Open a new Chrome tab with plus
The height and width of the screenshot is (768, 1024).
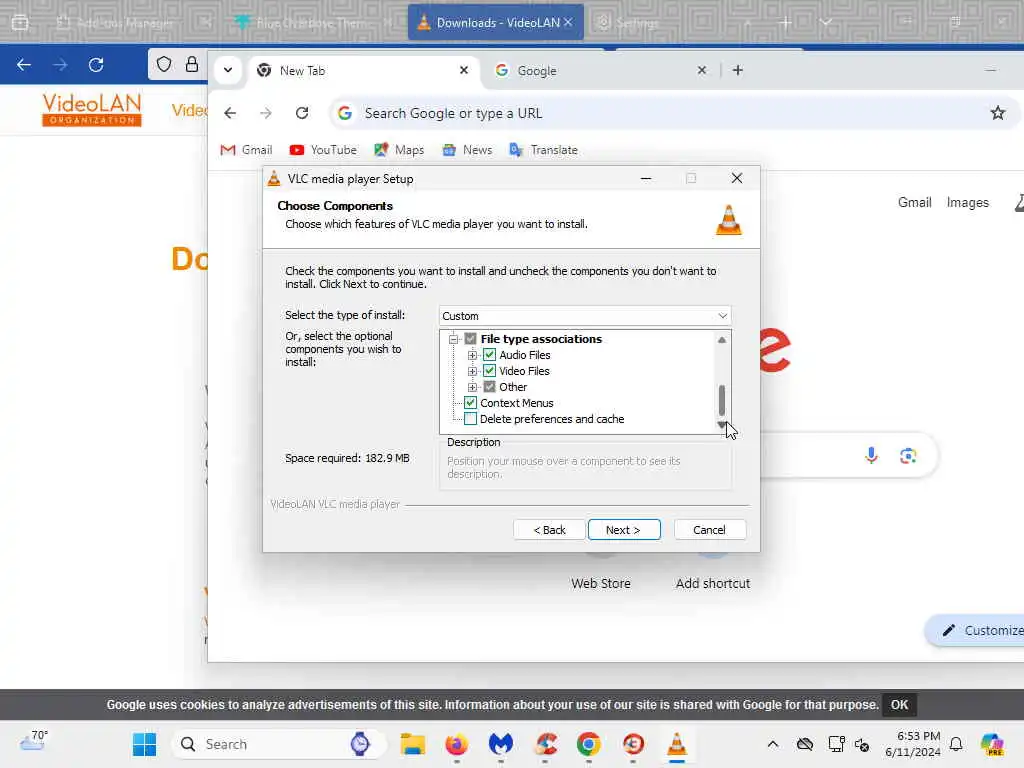click(737, 70)
